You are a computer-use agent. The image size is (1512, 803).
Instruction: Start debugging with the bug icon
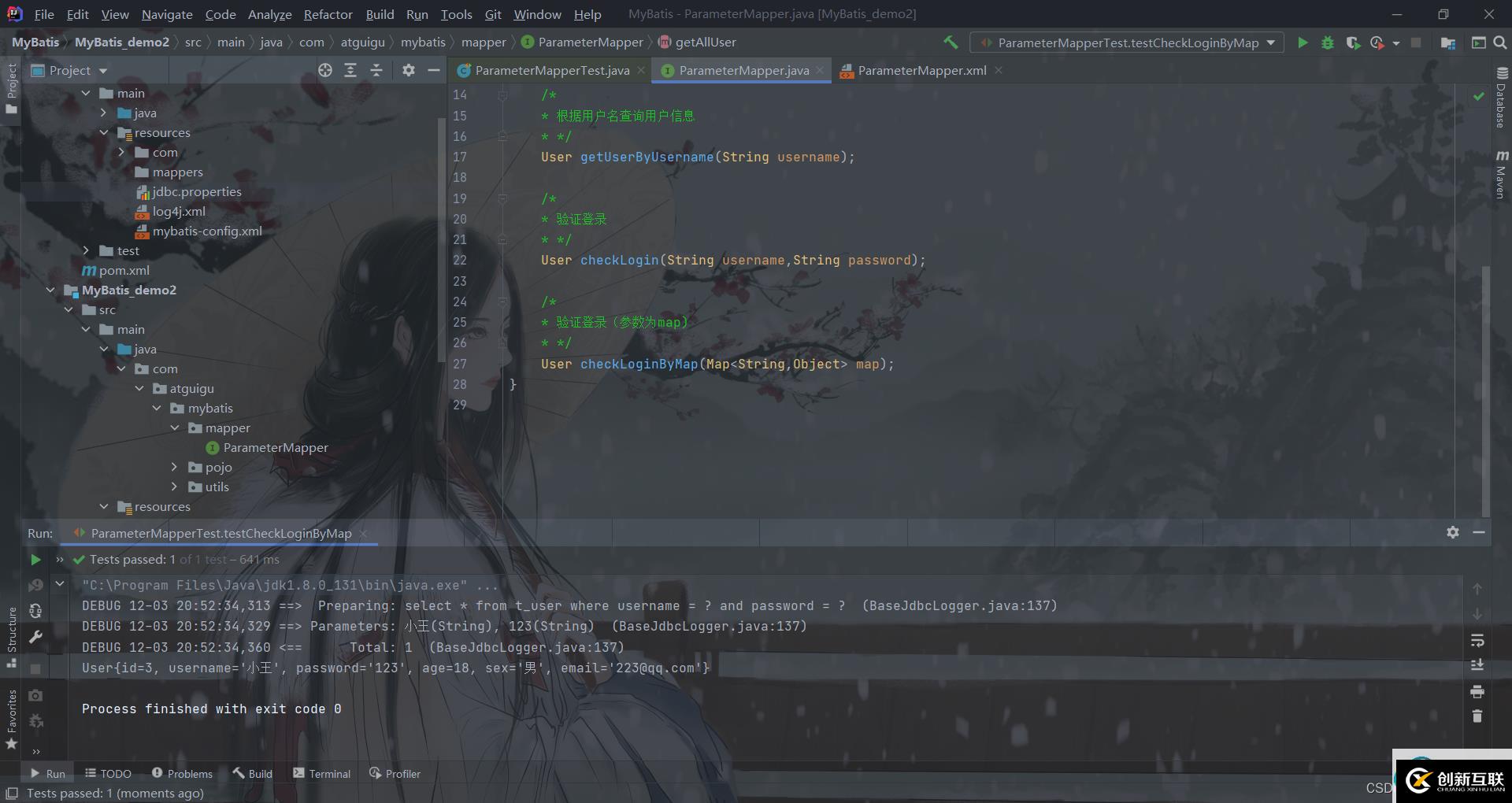[1328, 43]
